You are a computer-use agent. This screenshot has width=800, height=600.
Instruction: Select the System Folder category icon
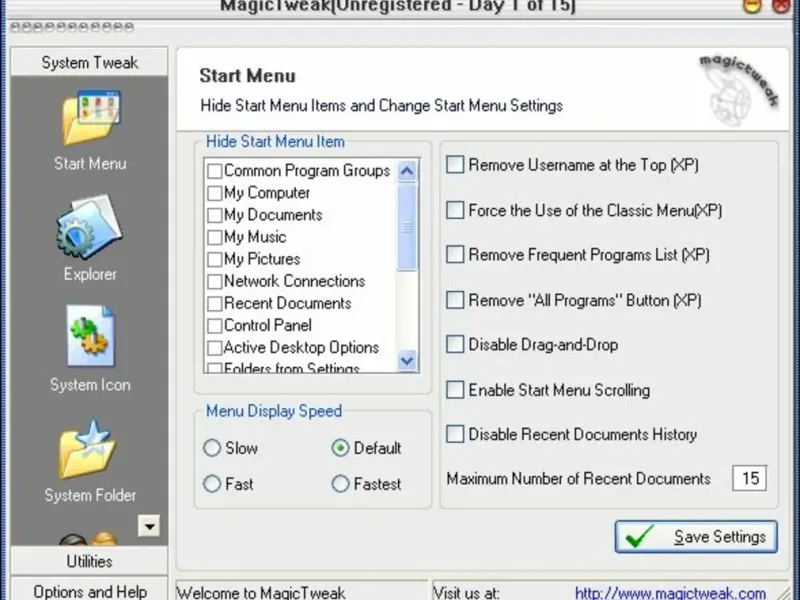point(88,450)
